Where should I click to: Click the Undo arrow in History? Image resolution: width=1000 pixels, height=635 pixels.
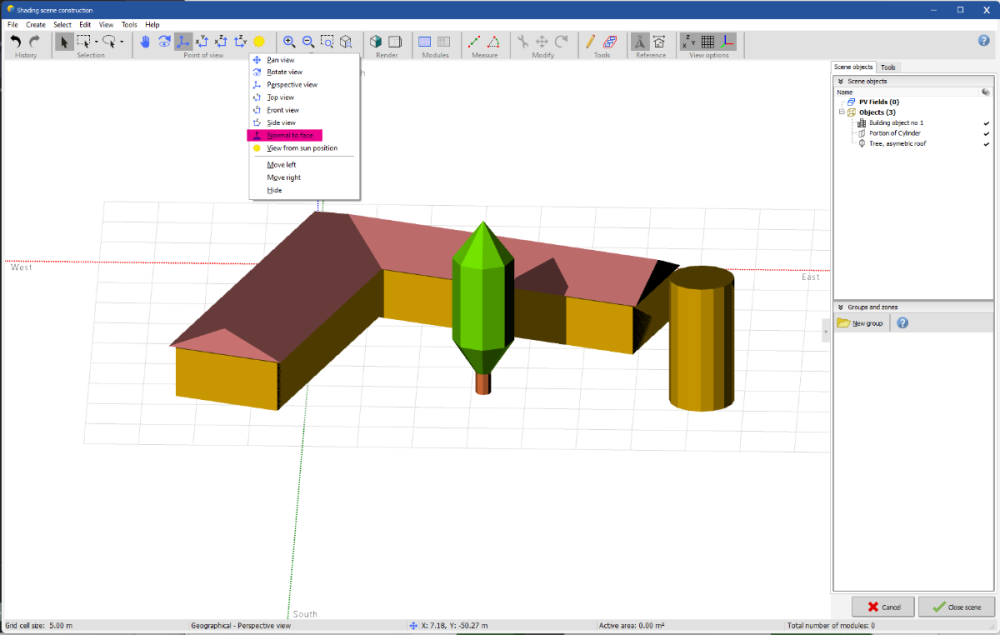pyautogui.click(x=16, y=41)
